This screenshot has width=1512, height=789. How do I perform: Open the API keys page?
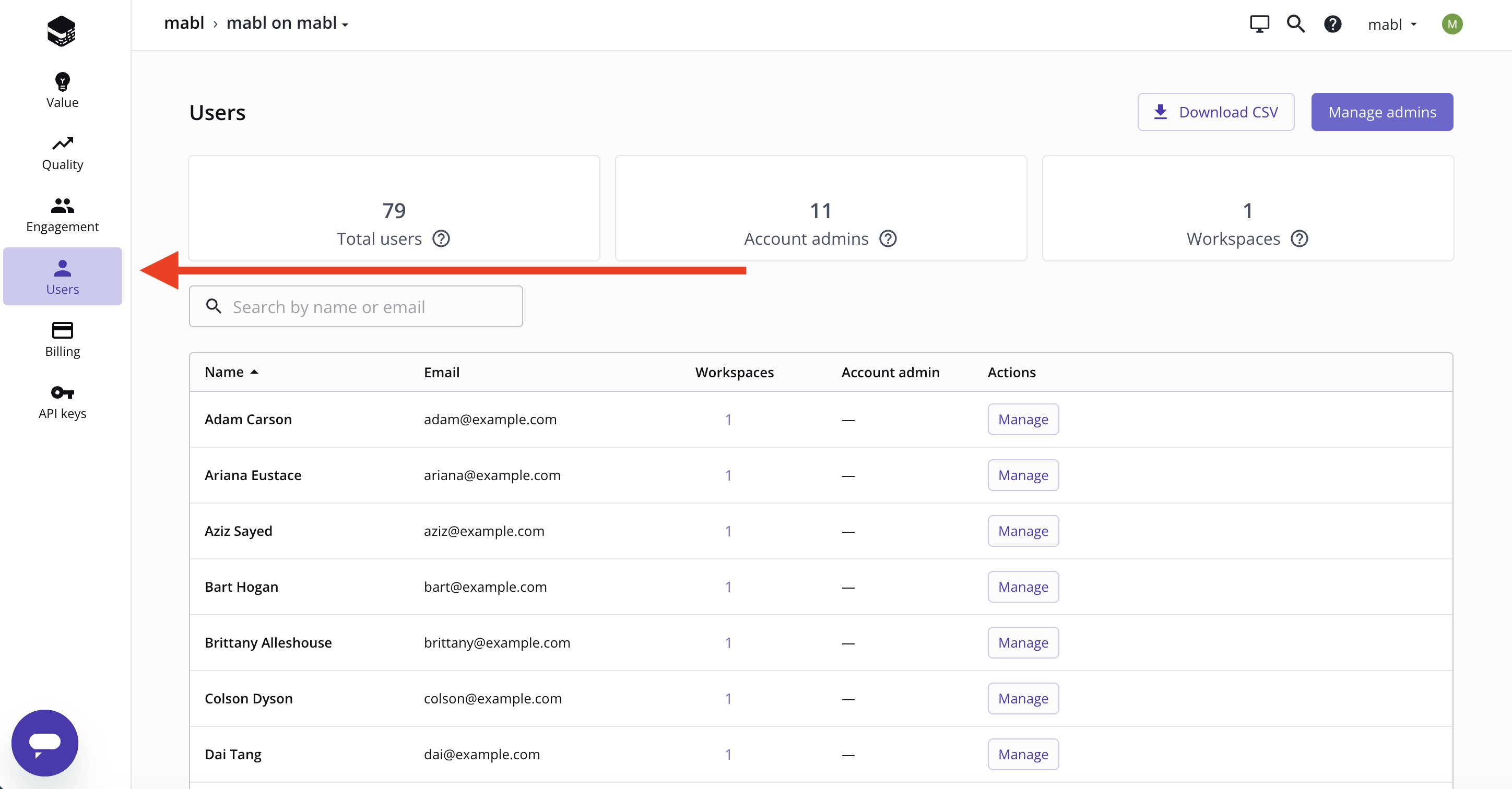tap(62, 402)
